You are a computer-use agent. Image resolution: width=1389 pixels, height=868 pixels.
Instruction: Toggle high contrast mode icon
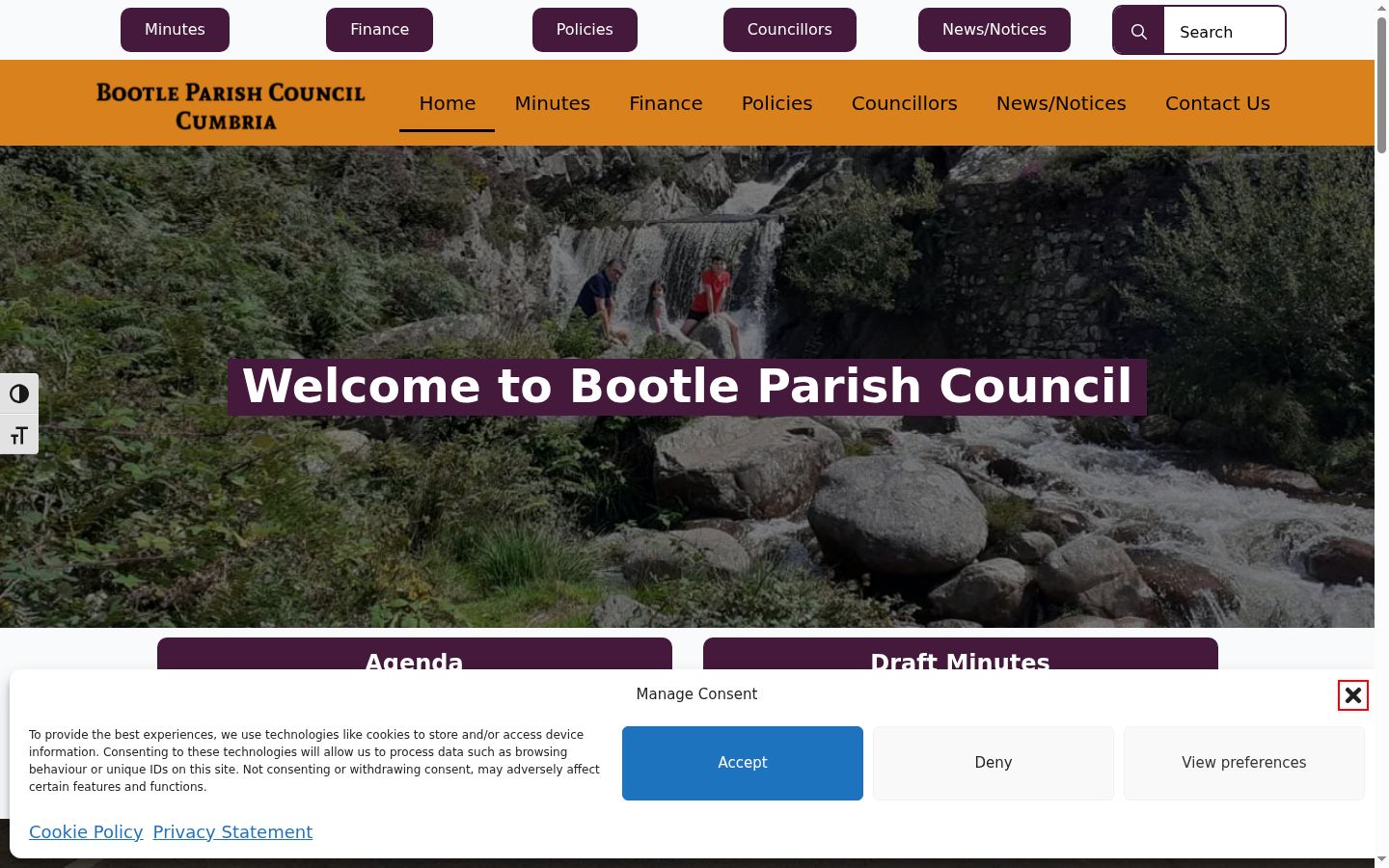19,393
